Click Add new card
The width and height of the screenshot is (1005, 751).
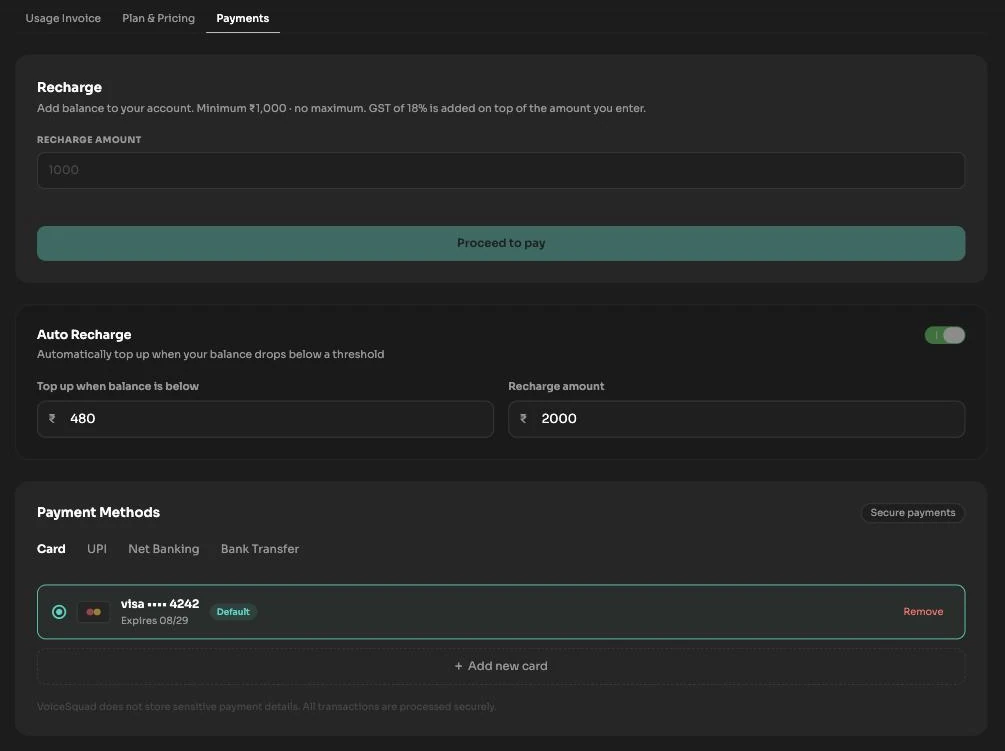click(x=501, y=666)
